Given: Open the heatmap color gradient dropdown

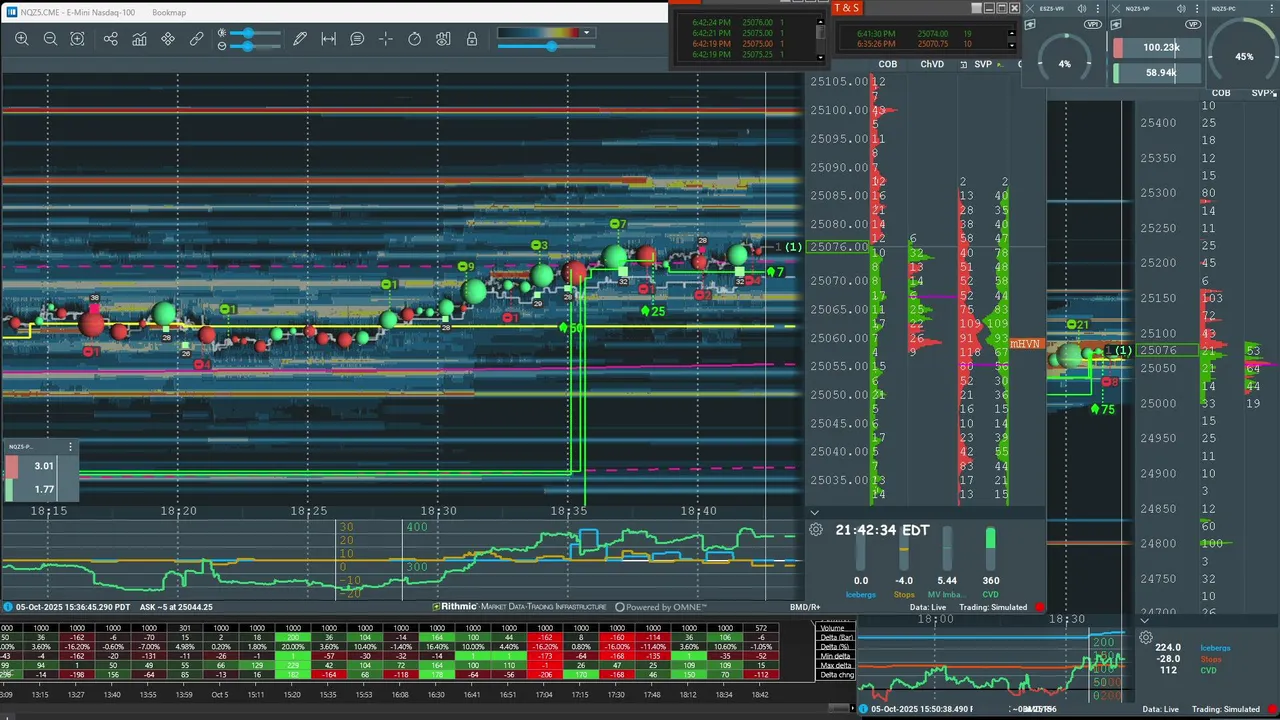Looking at the screenshot, I should tap(588, 33).
